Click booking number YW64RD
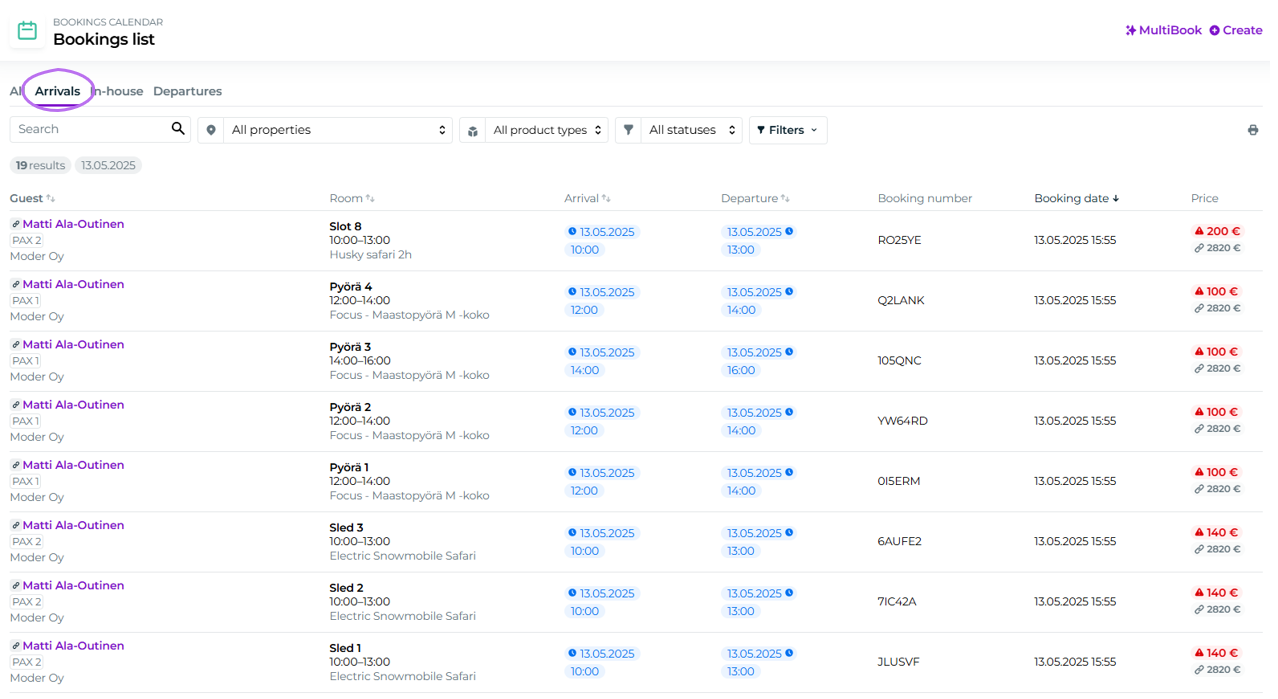The image size is (1278, 699). pos(903,421)
